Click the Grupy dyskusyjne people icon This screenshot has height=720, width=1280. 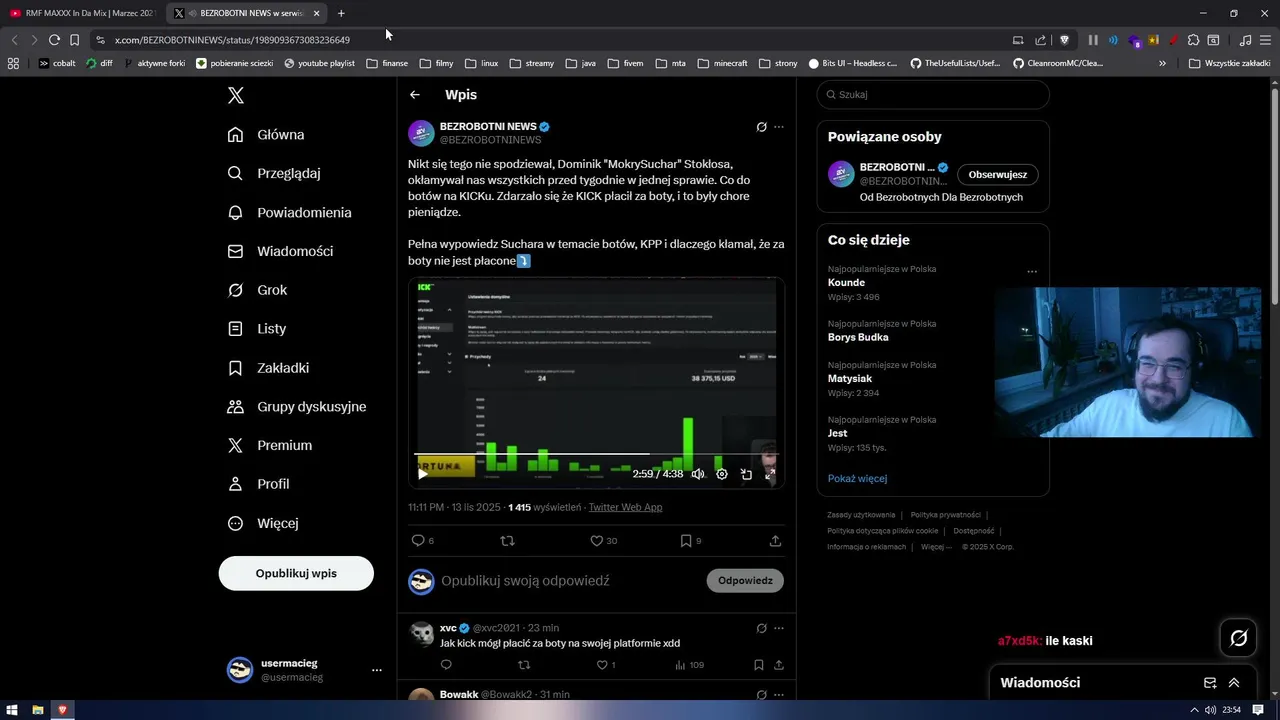pos(235,407)
